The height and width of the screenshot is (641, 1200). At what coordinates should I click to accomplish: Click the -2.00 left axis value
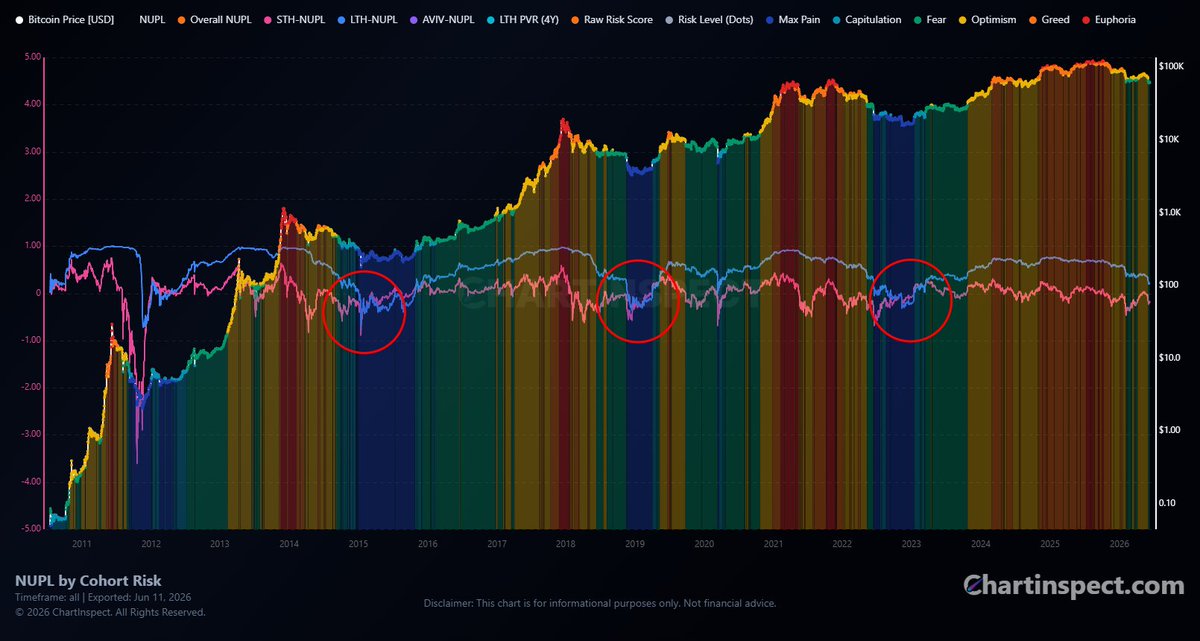(30, 388)
